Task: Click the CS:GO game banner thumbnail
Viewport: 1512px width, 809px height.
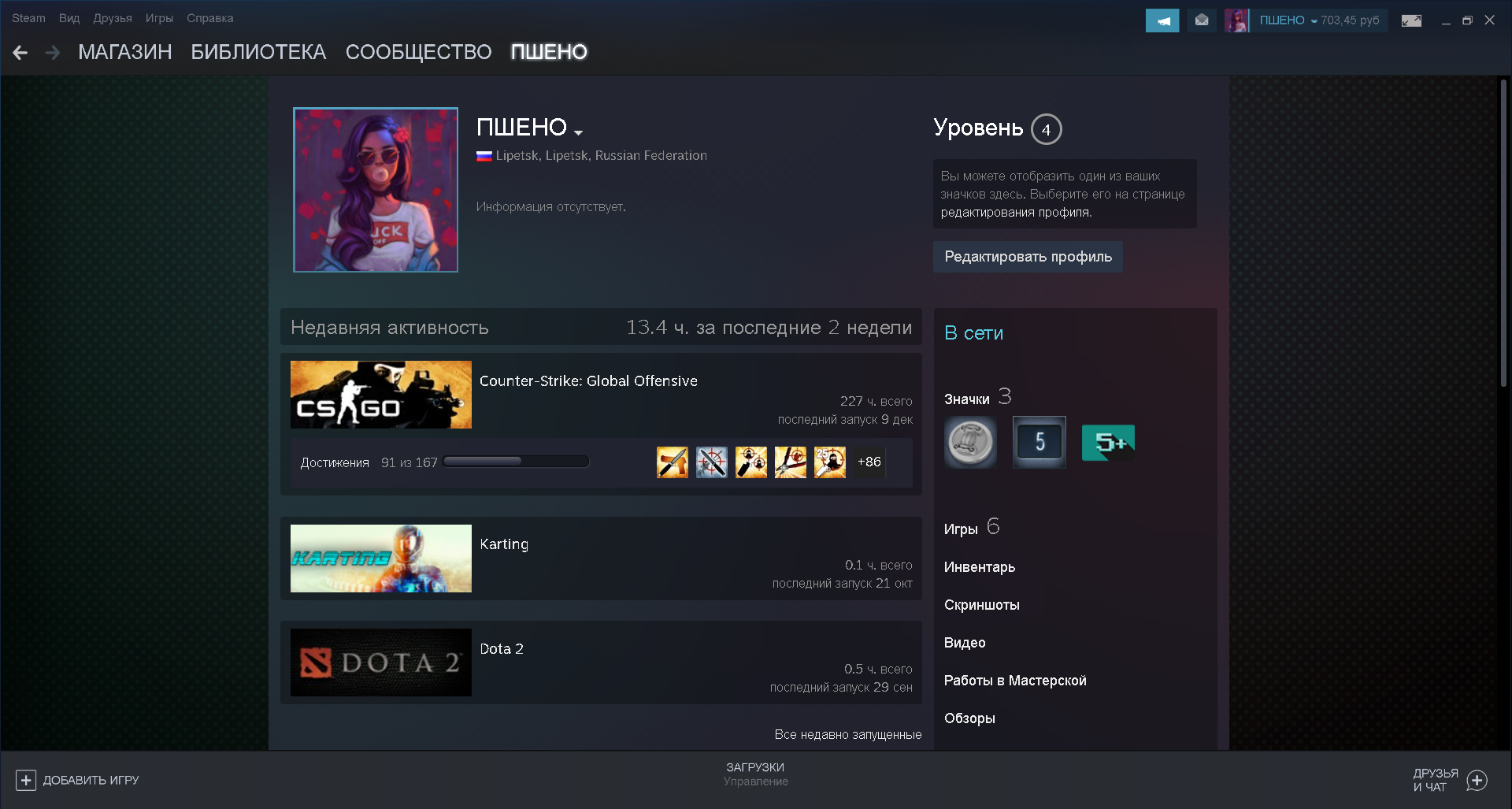Action: 381,395
